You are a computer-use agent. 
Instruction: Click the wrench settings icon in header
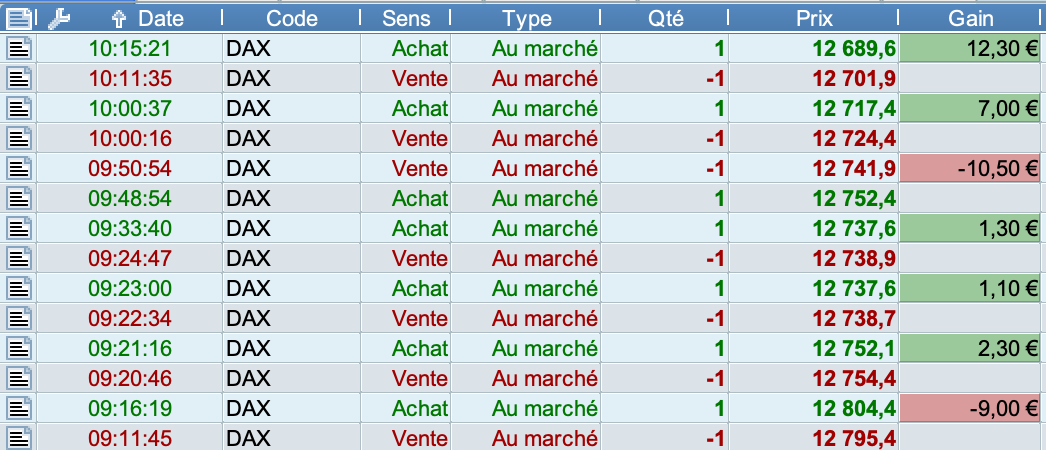click(x=59, y=18)
